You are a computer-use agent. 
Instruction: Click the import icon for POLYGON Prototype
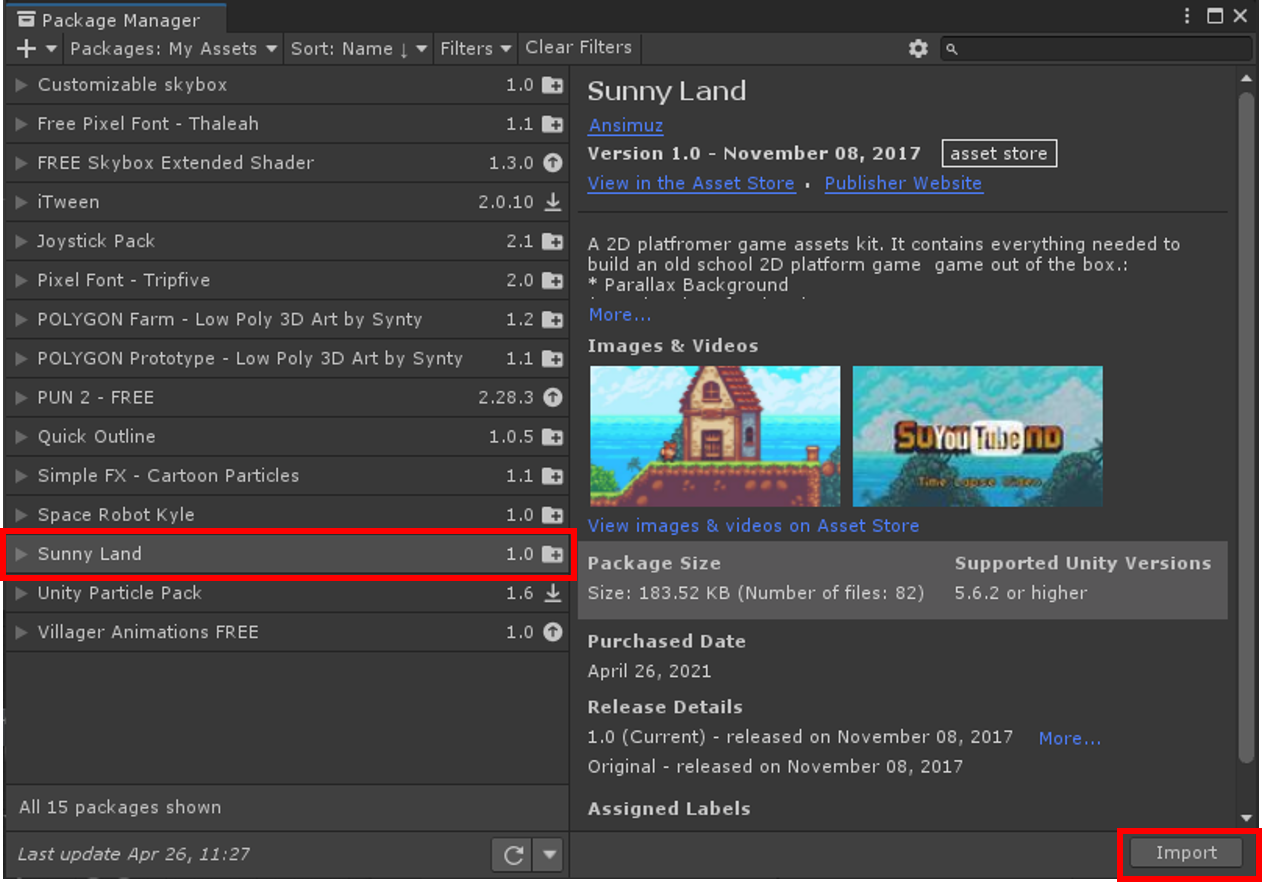[x=552, y=358]
